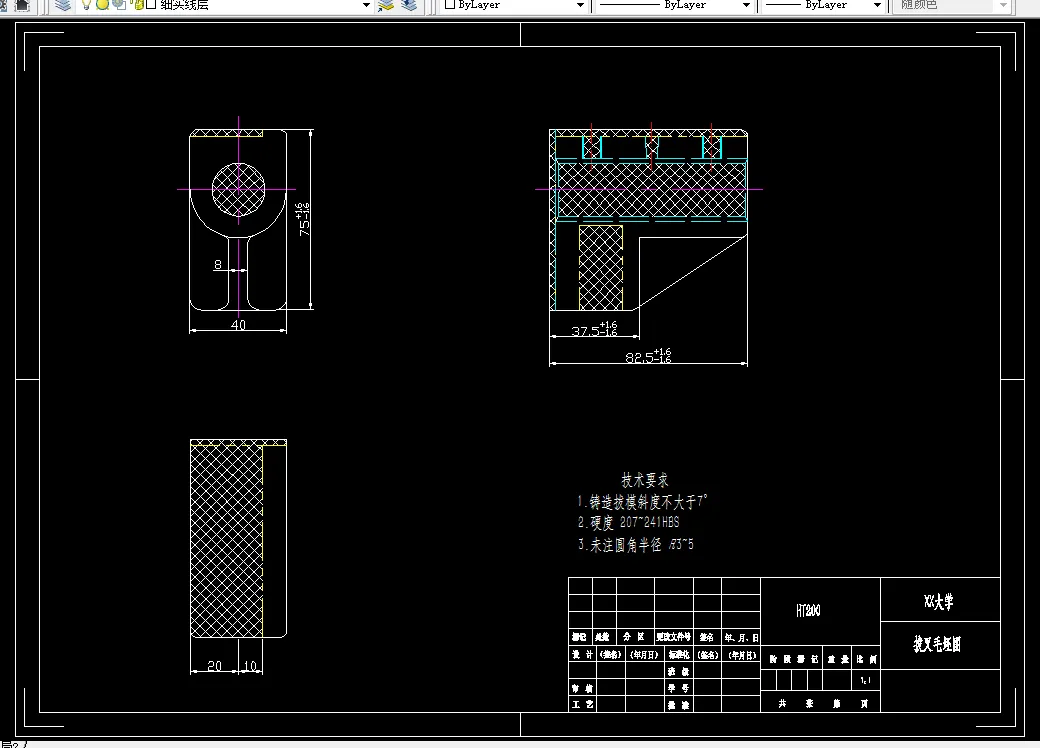Select the HT200 material cell in title block

click(809, 610)
